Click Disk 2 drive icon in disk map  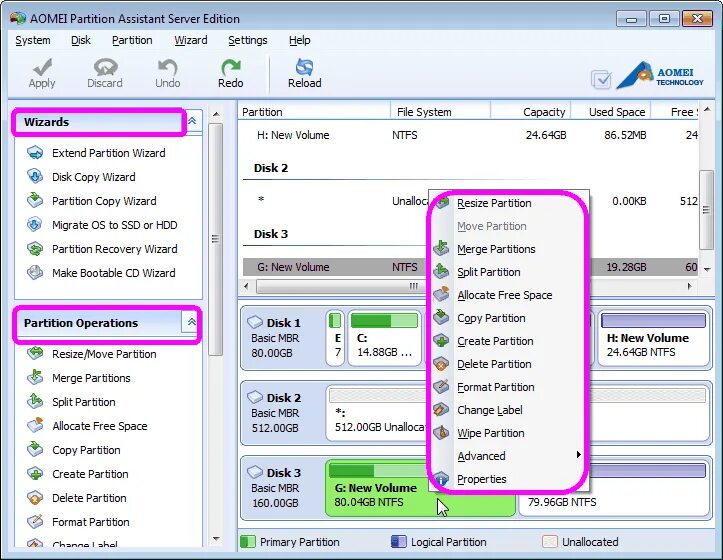(255, 397)
